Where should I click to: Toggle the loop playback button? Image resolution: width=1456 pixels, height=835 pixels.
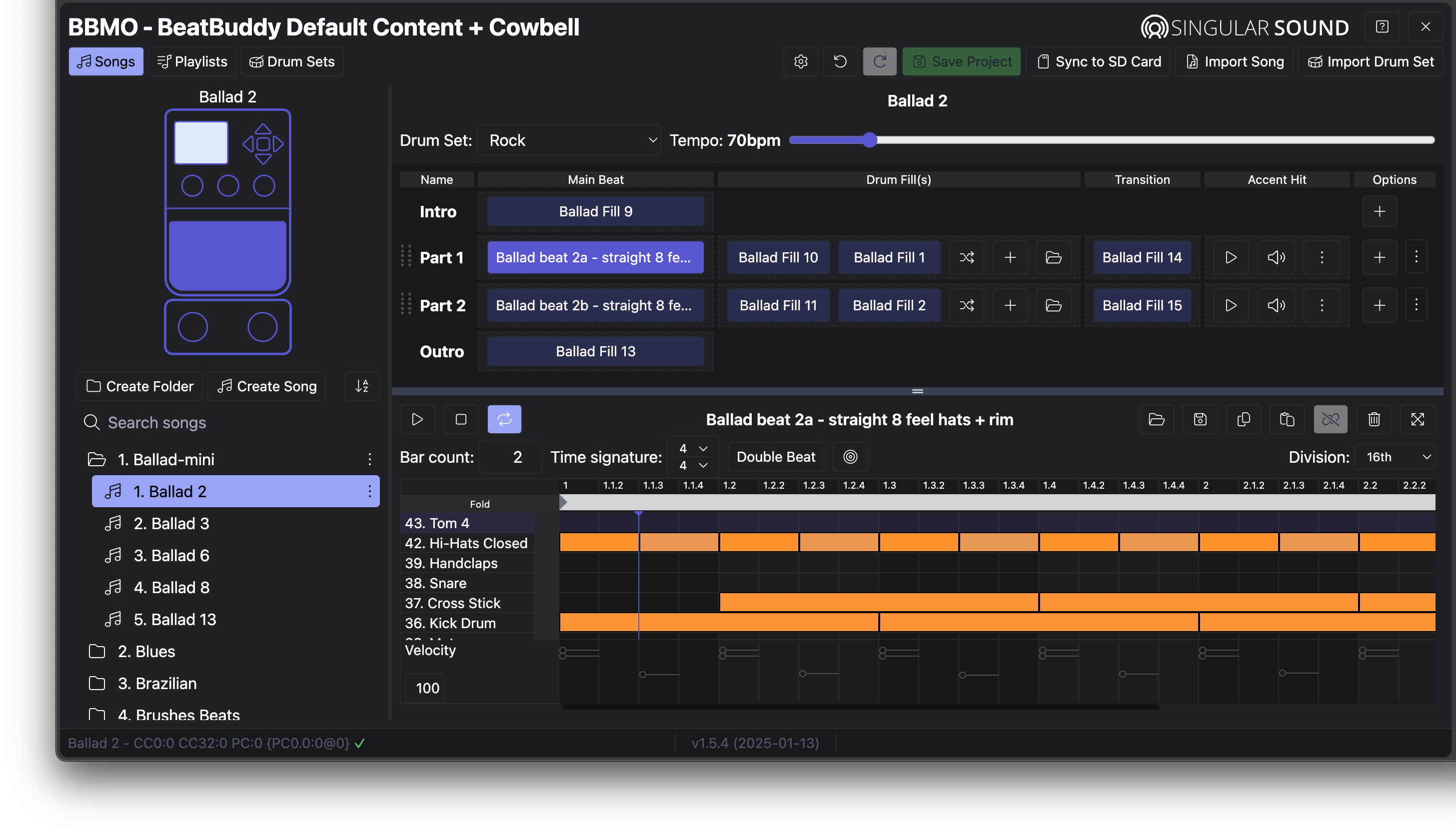click(504, 419)
